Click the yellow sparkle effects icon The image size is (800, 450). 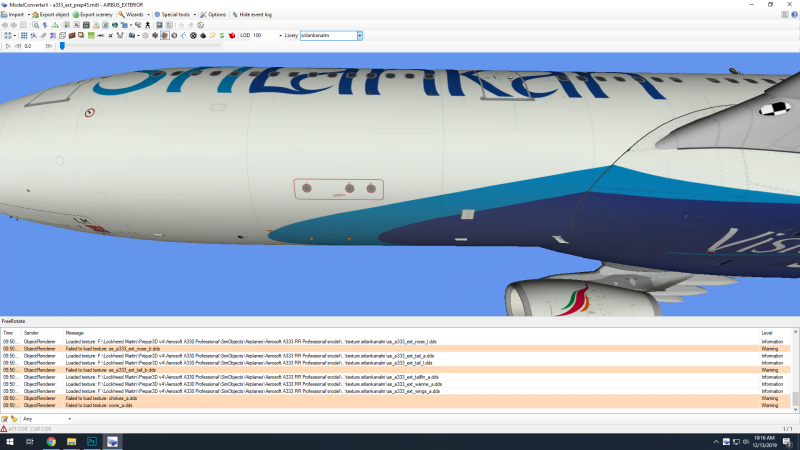pos(212,36)
